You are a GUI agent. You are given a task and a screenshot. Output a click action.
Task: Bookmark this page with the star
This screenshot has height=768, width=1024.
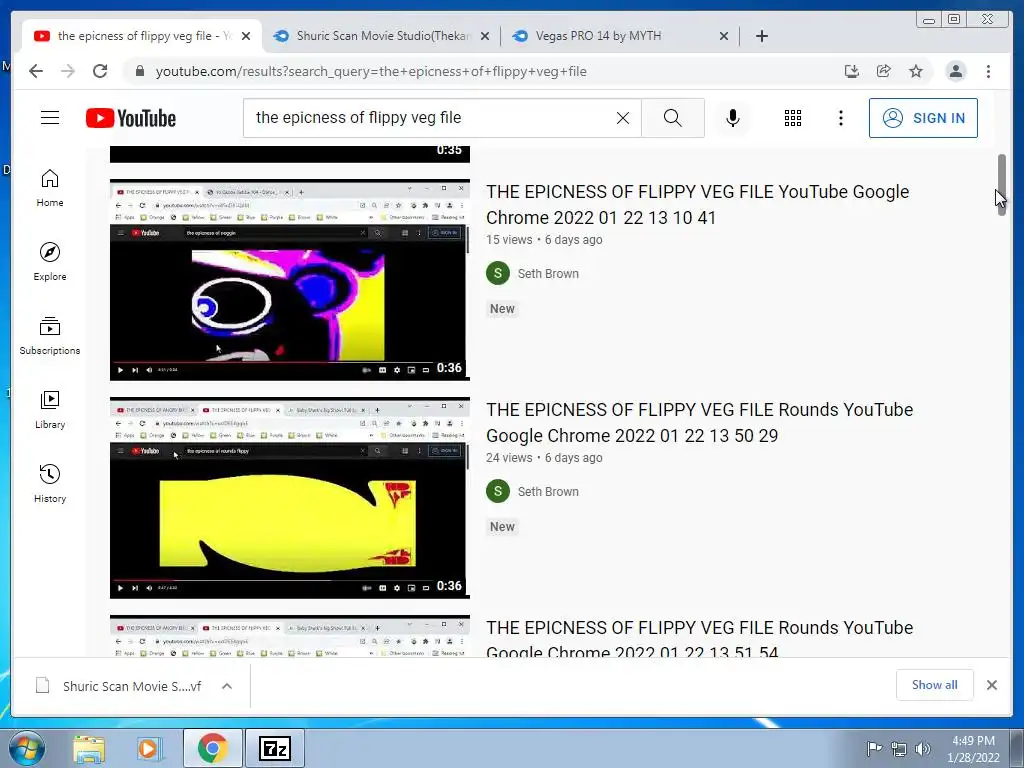[916, 71]
